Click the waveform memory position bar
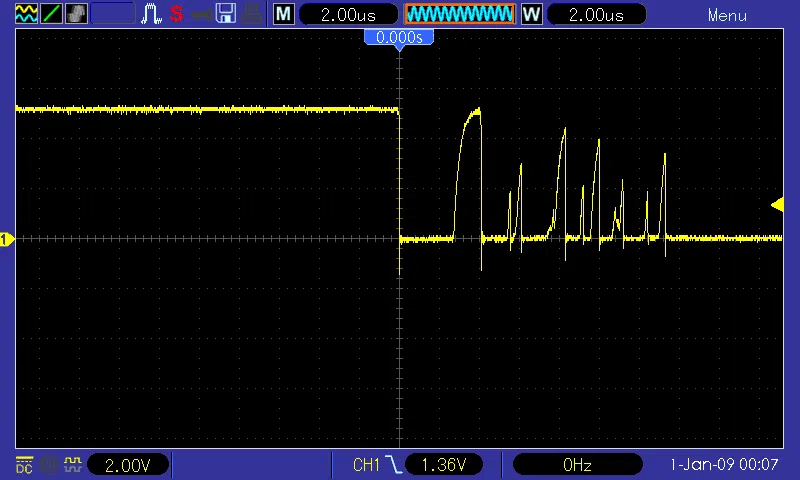This screenshot has height=480, width=800. click(x=460, y=14)
